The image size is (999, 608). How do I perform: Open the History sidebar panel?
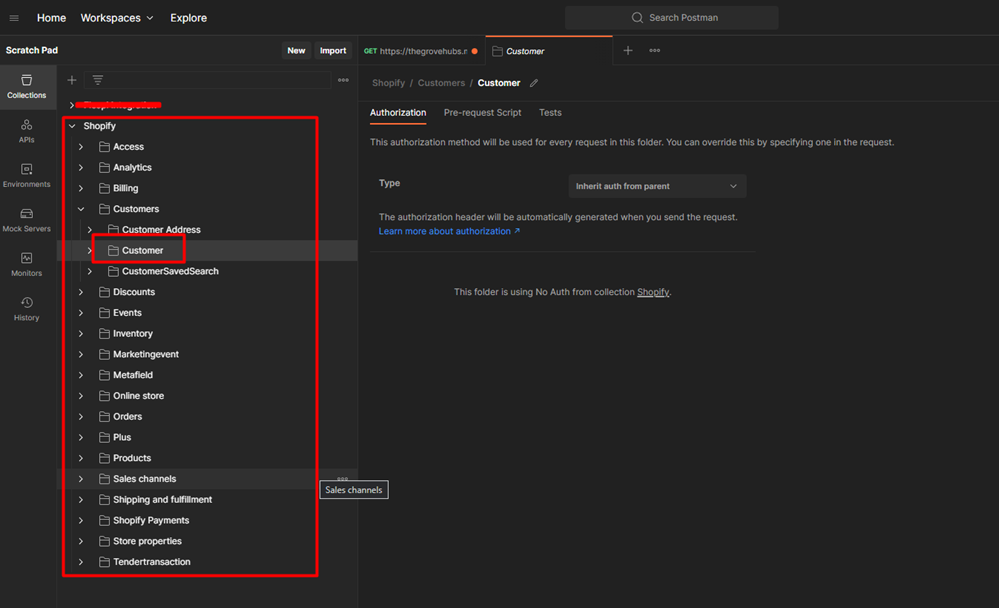click(27, 309)
